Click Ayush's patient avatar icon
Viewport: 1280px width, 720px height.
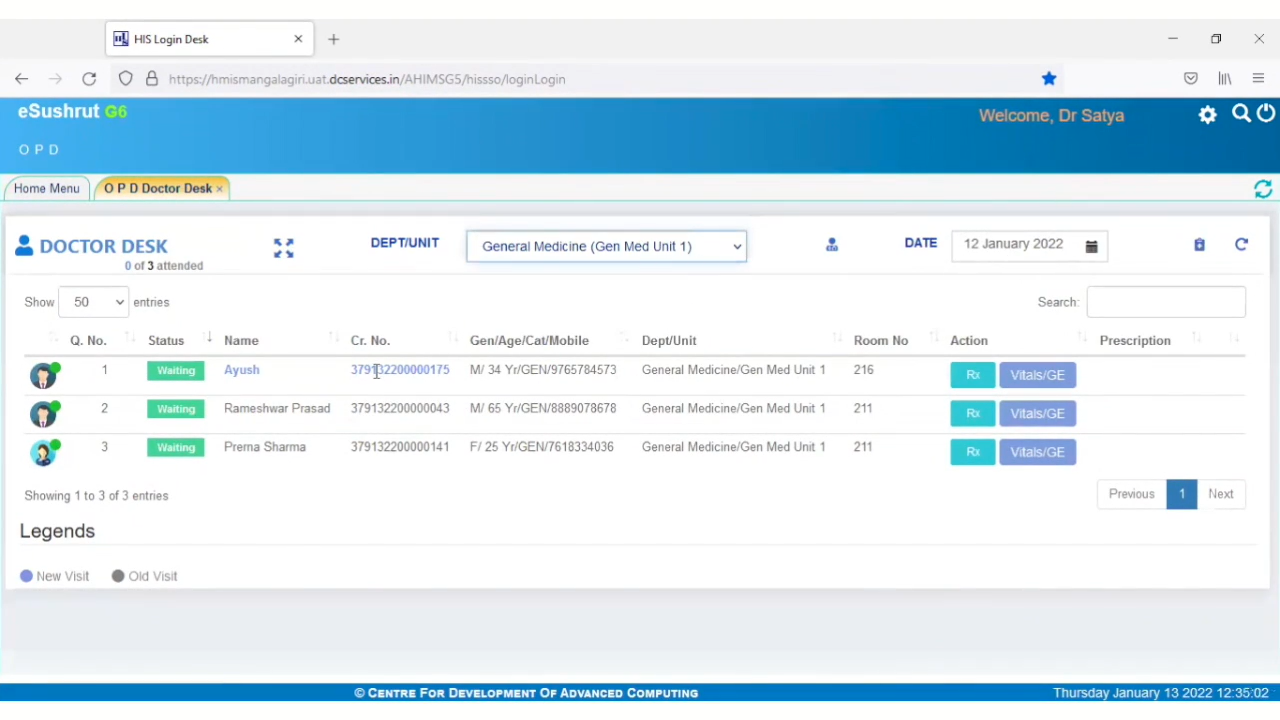tap(43, 376)
